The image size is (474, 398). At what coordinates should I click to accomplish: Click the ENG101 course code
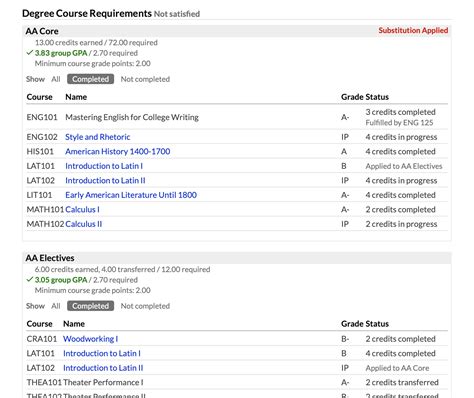coord(42,117)
